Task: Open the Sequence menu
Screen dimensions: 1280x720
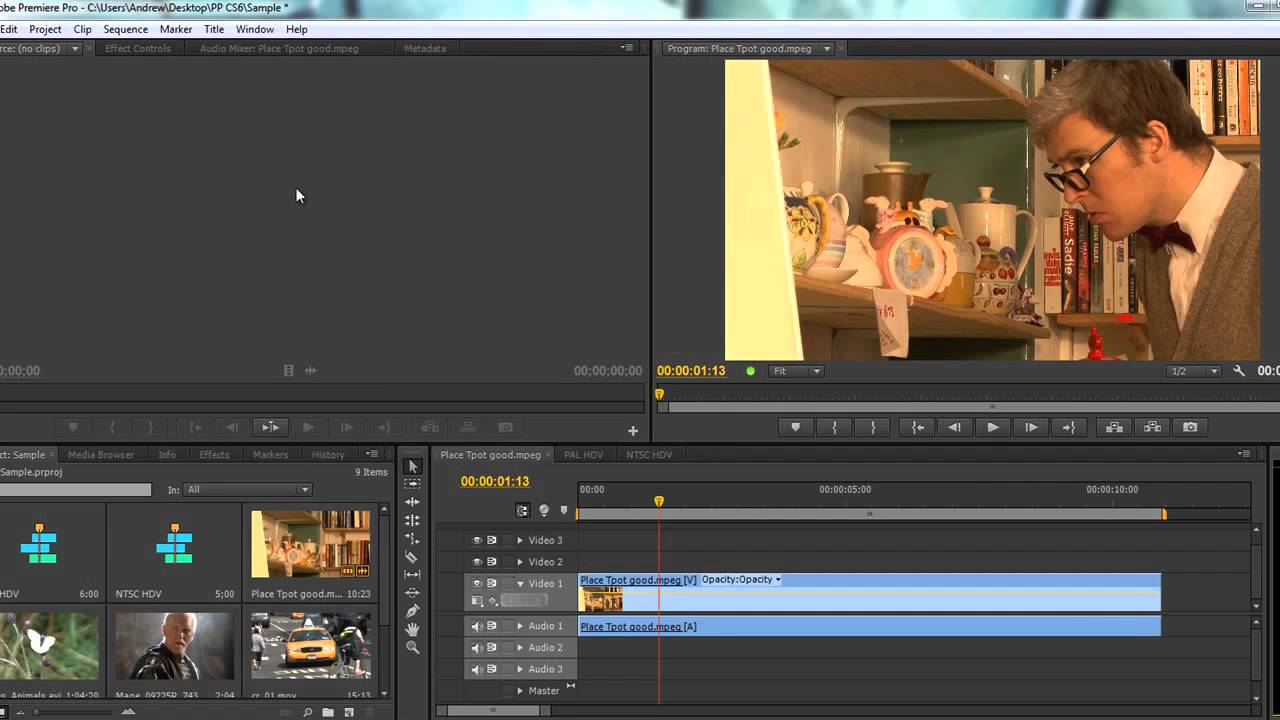Action: pyautogui.click(x=125, y=29)
